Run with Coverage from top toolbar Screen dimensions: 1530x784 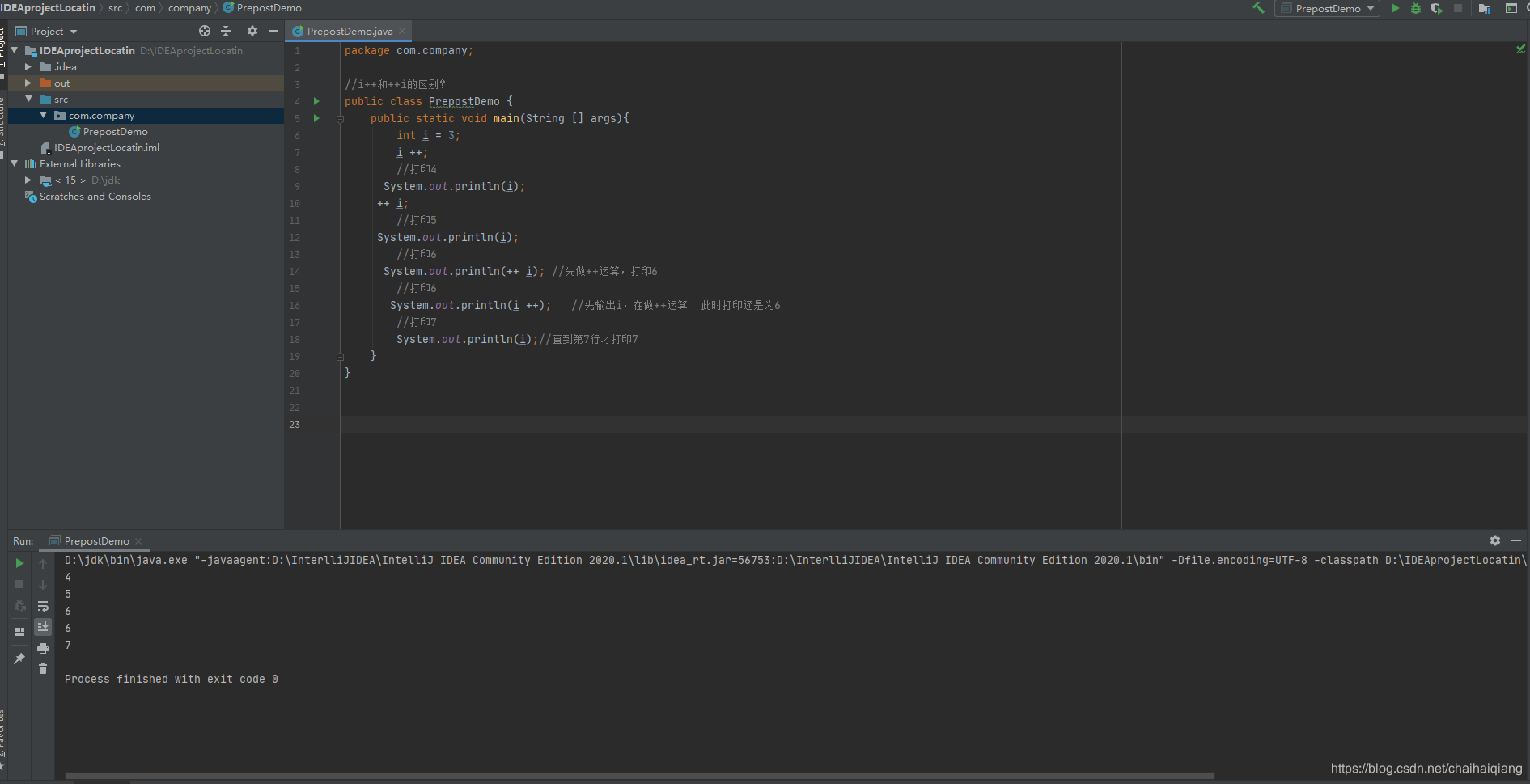point(1437,8)
